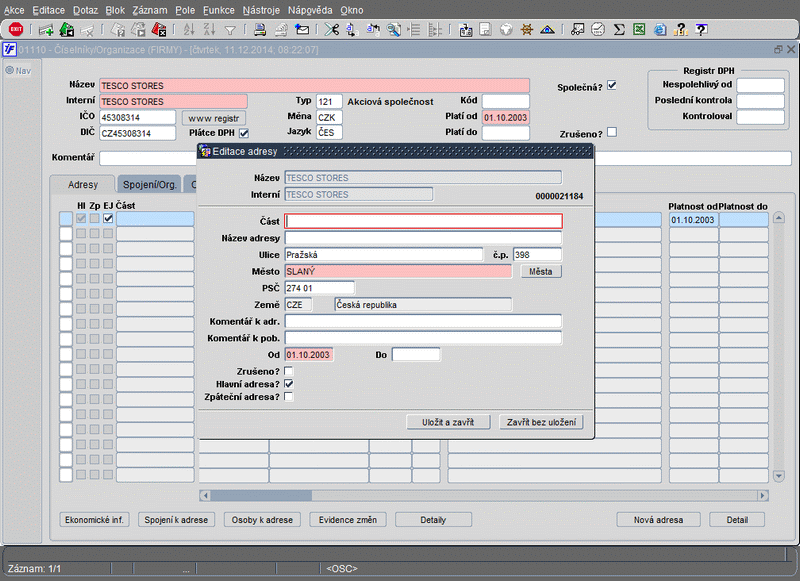Click the Komentář k pob. input field

(423, 338)
